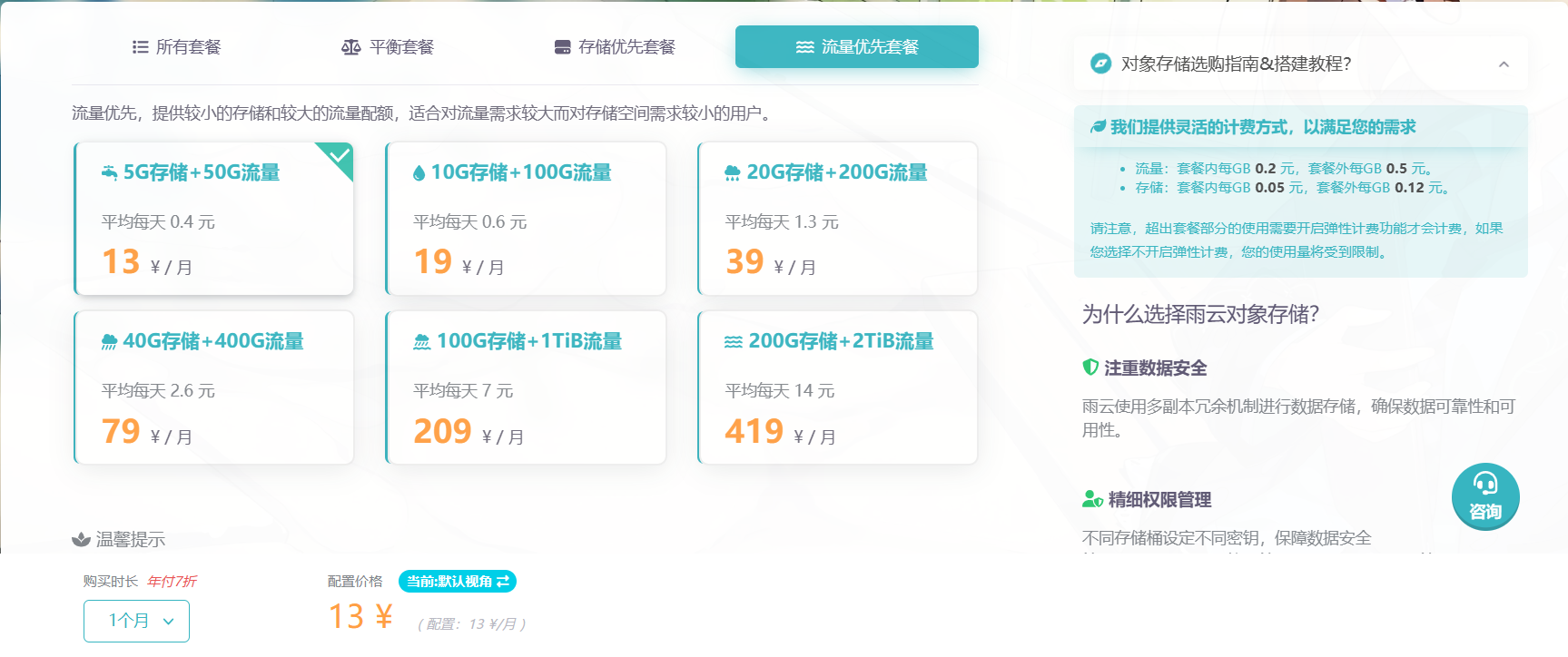Open the 1个月 purchase duration dropdown
The image size is (1568, 657).
pos(137,621)
